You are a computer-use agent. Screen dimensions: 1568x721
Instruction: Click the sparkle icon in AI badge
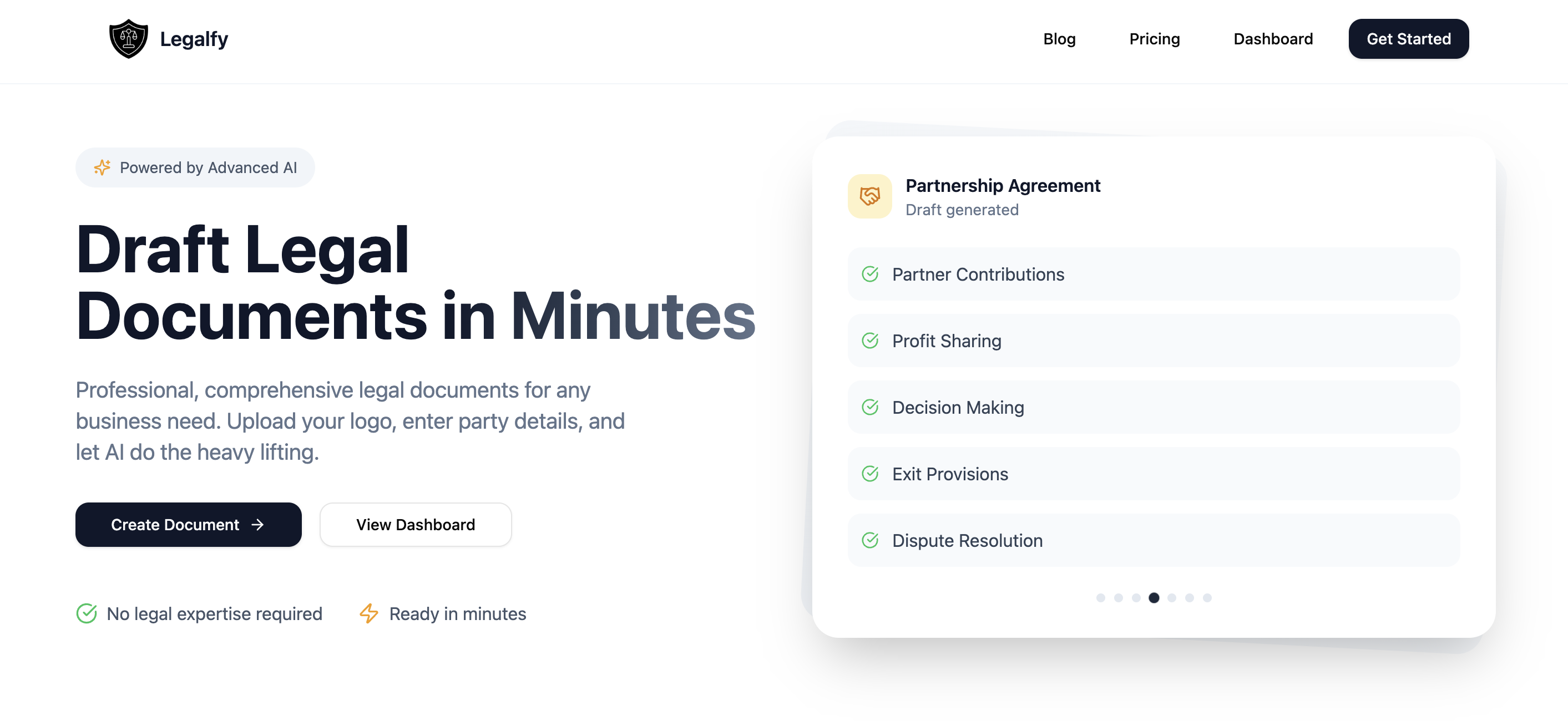click(102, 167)
